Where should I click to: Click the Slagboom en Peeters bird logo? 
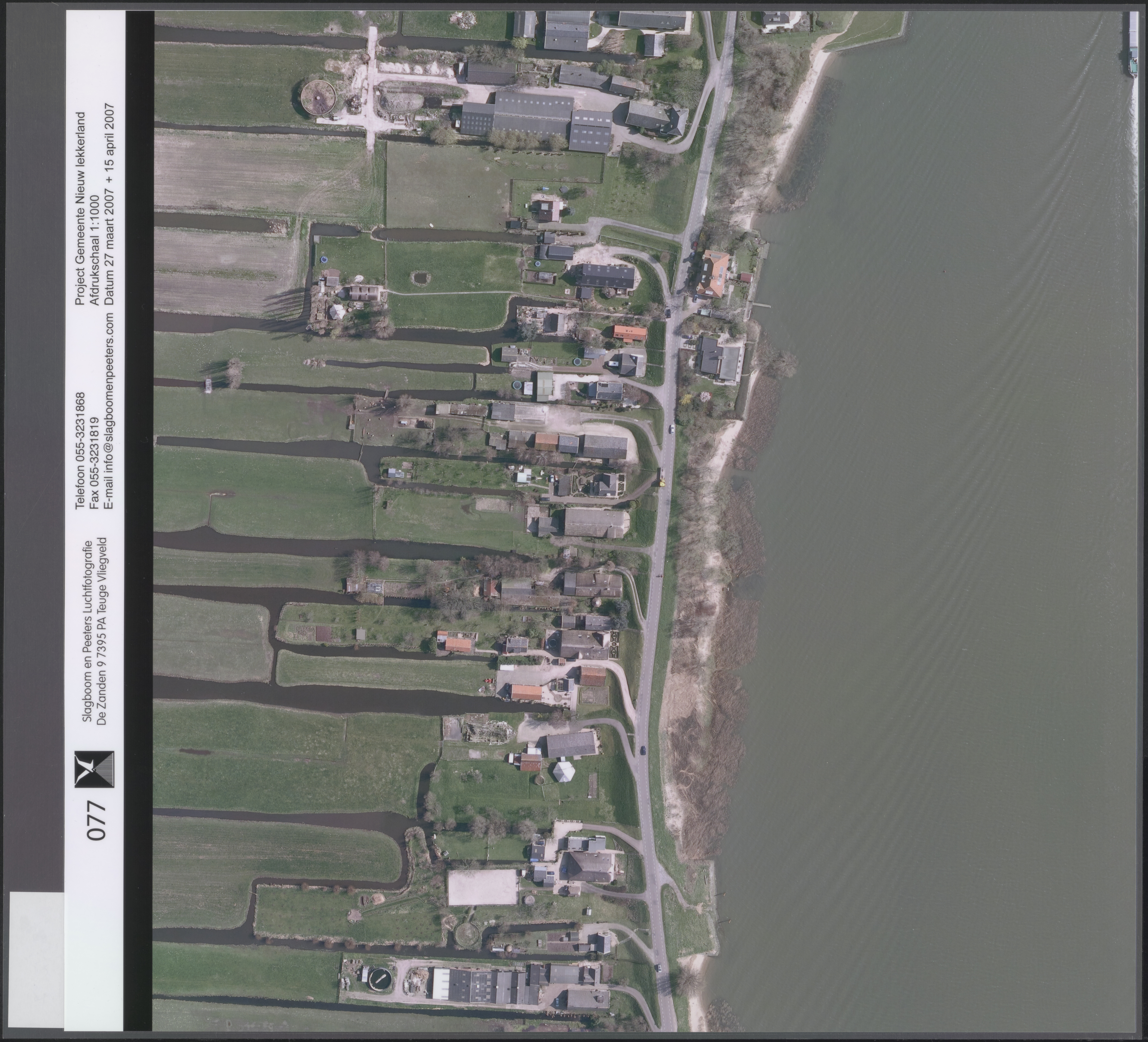[x=94, y=769]
